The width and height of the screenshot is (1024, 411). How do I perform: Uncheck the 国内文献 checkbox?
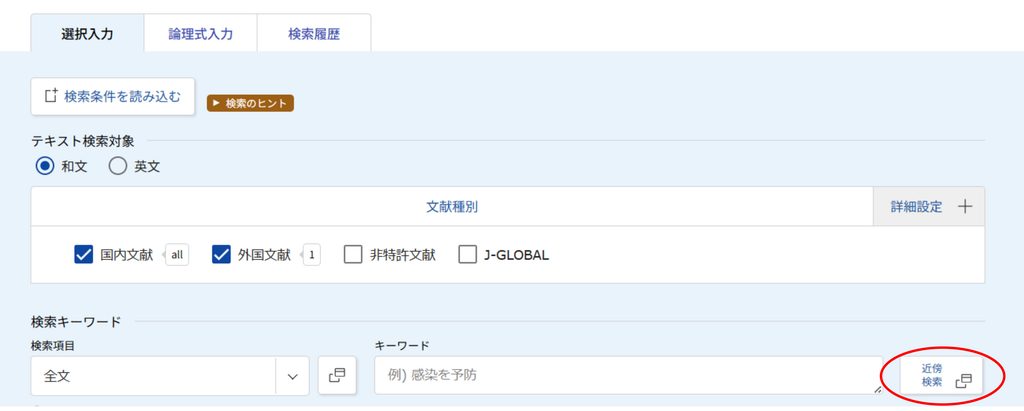click(x=84, y=255)
